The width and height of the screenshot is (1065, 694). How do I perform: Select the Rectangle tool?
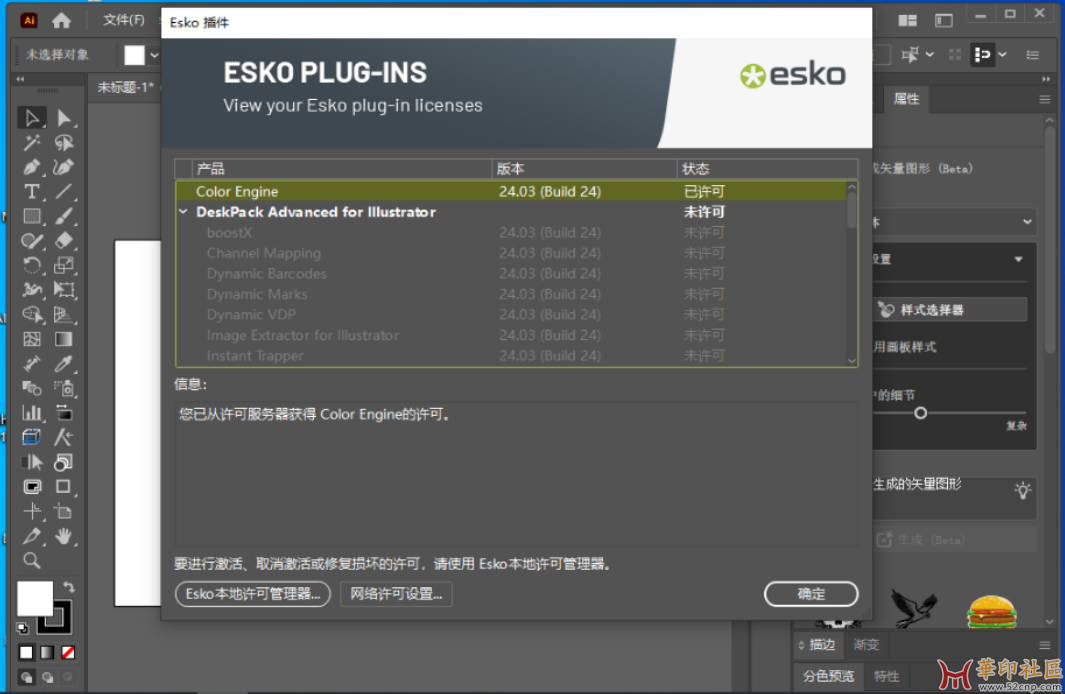pos(31,217)
